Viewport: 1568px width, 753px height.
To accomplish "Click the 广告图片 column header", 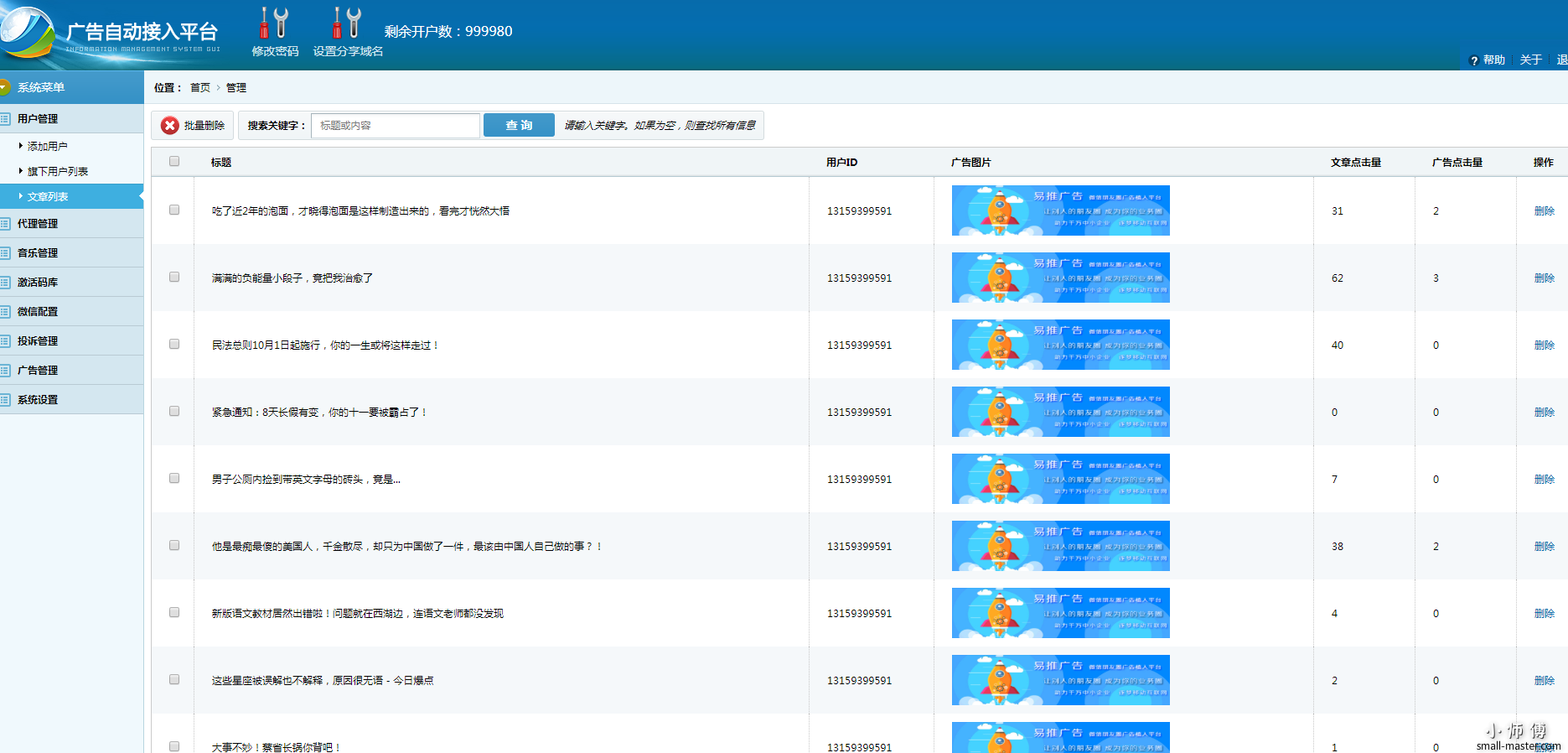I will tap(971, 163).
